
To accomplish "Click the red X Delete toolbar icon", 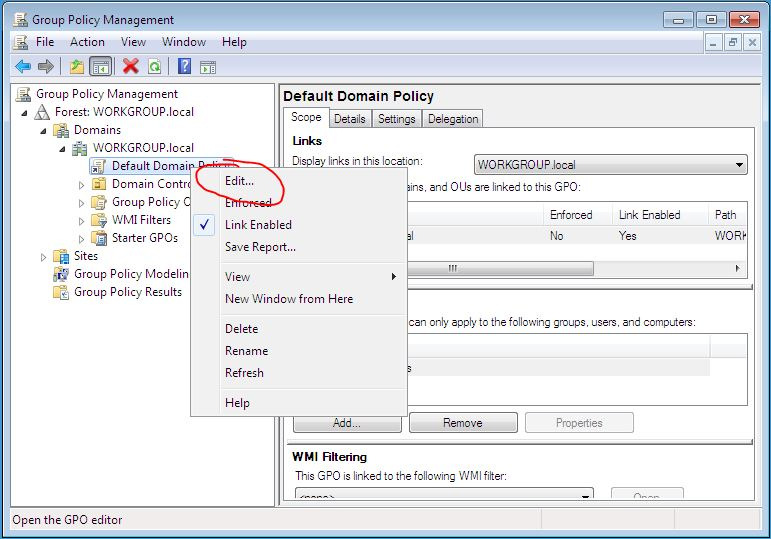I will click(x=130, y=67).
